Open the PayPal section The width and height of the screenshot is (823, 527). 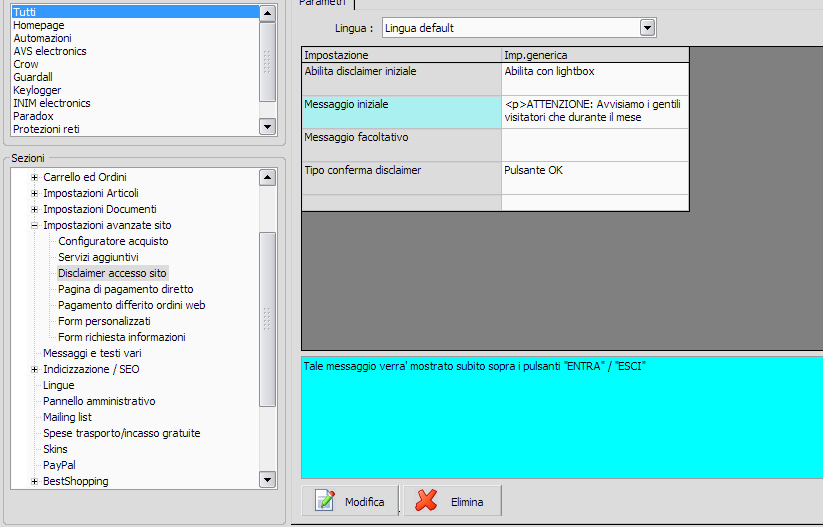pos(59,466)
